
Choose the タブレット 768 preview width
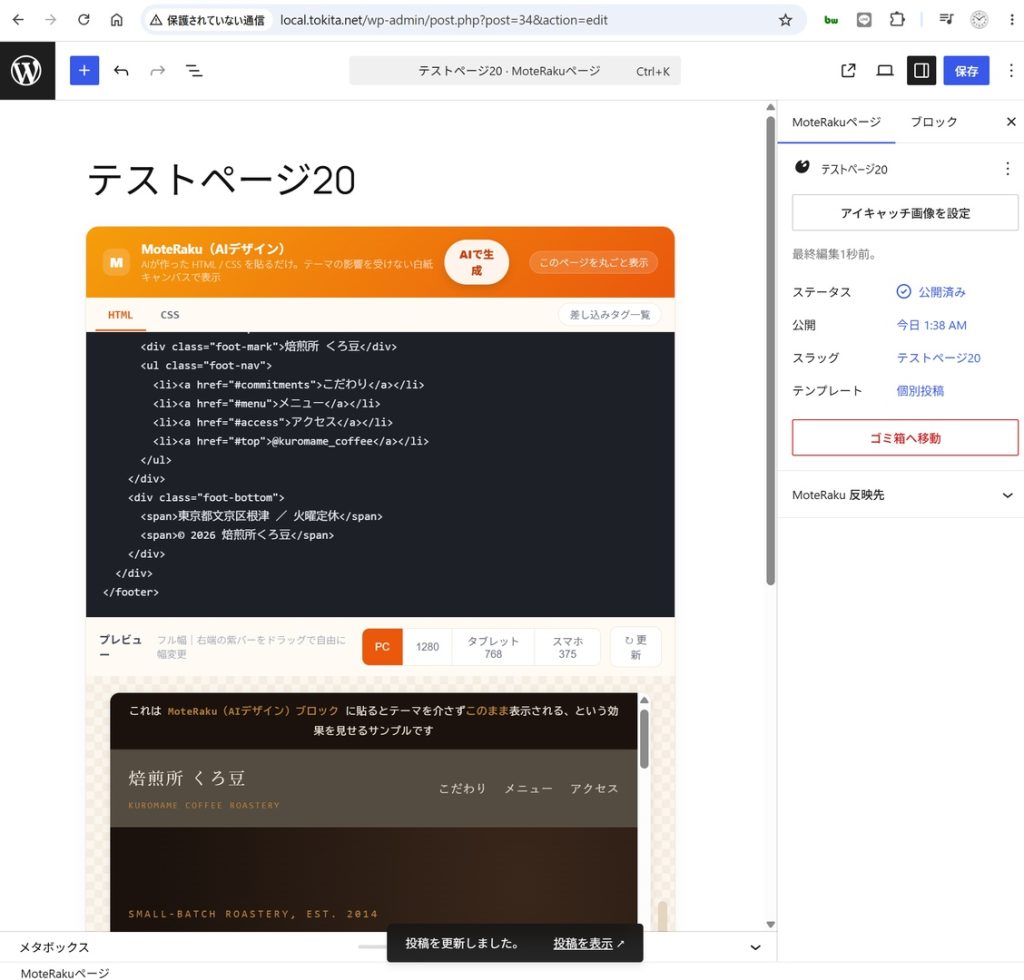[493, 646]
